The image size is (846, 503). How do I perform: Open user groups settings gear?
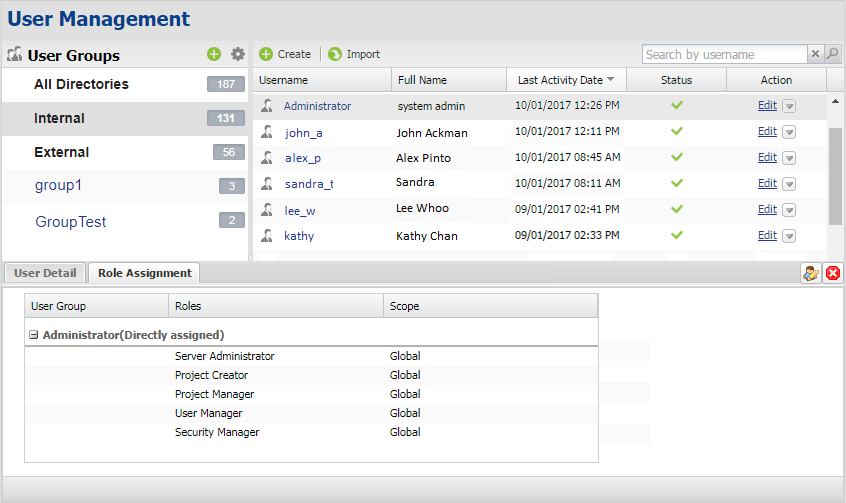click(238, 55)
